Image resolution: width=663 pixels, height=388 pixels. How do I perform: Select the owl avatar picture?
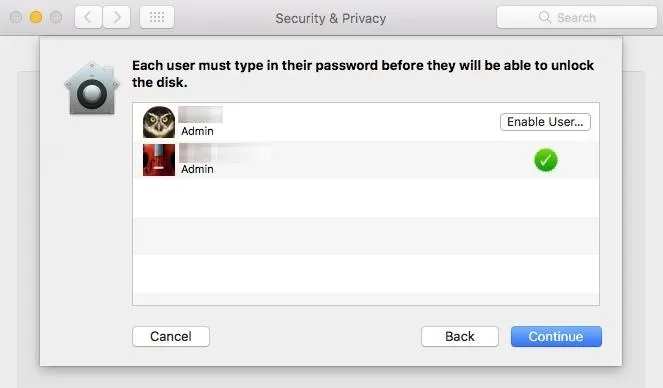tap(159, 122)
